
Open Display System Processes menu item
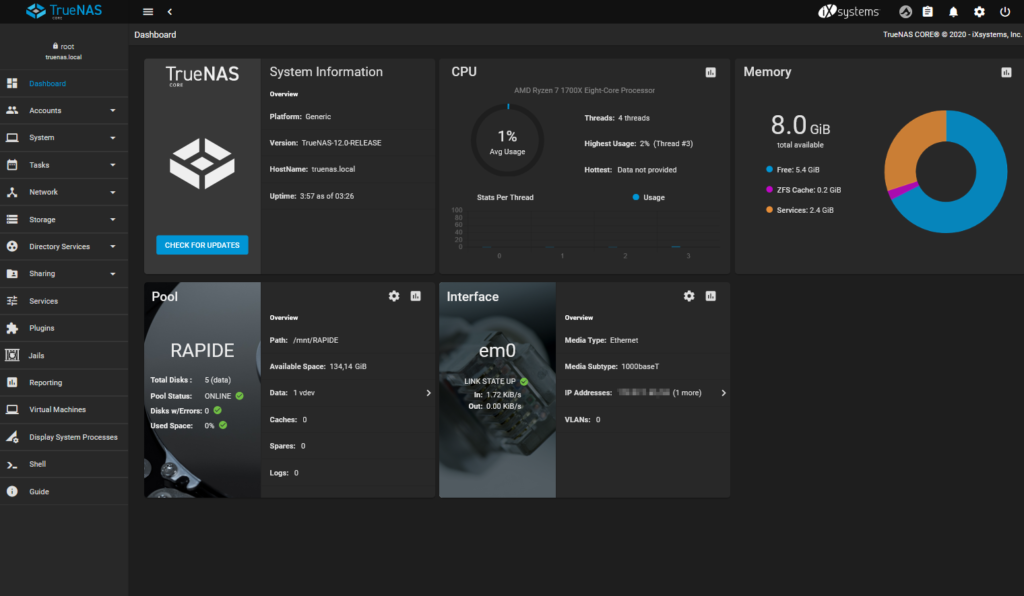click(x=64, y=437)
